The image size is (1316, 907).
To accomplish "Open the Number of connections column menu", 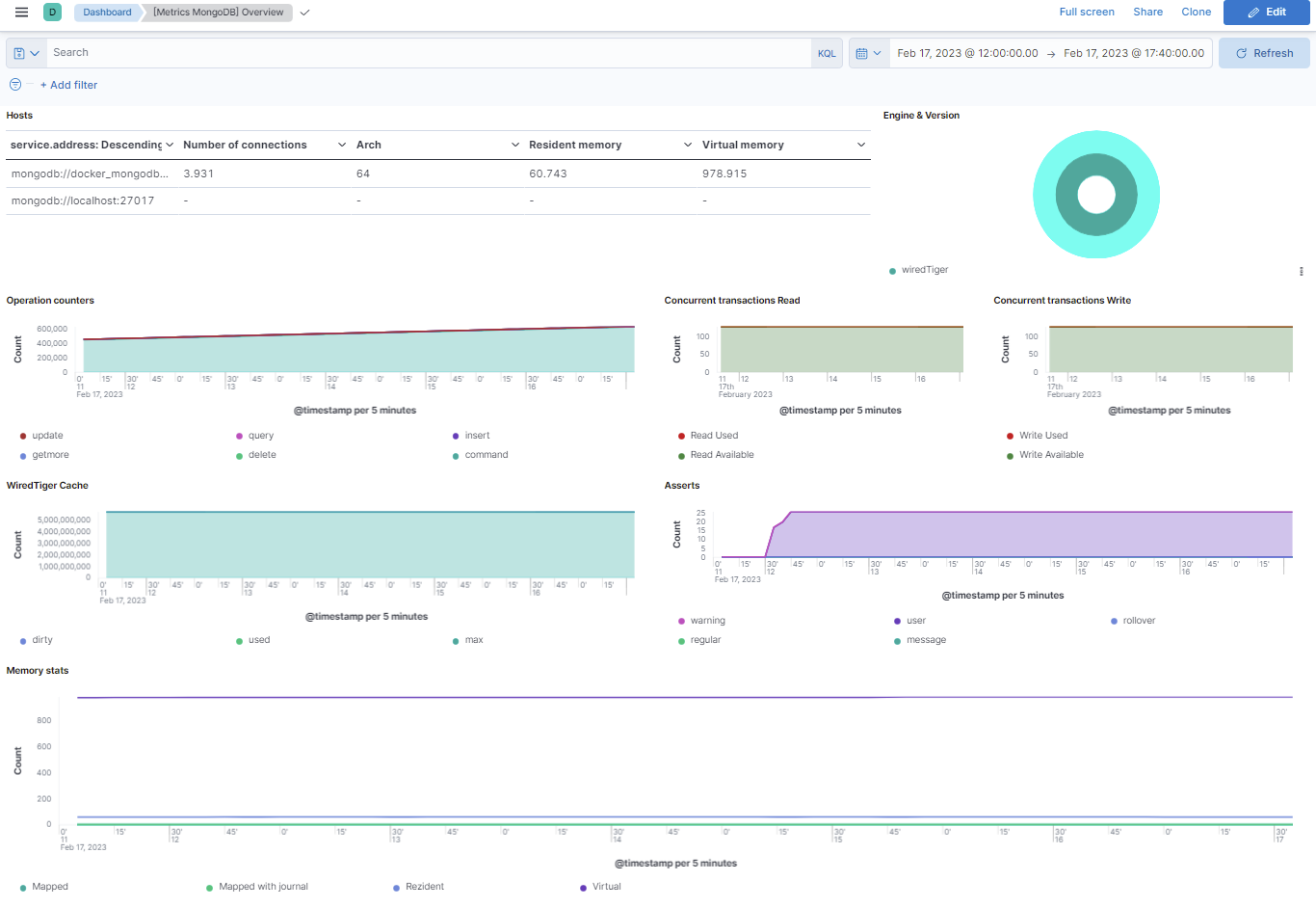I will coord(344,145).
